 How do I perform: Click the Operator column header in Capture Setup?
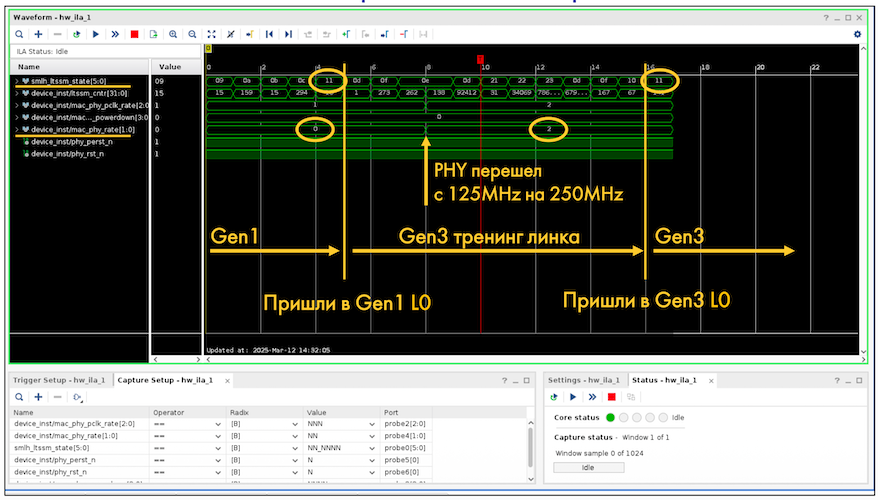pyautogui.click(x=188, y=412)
